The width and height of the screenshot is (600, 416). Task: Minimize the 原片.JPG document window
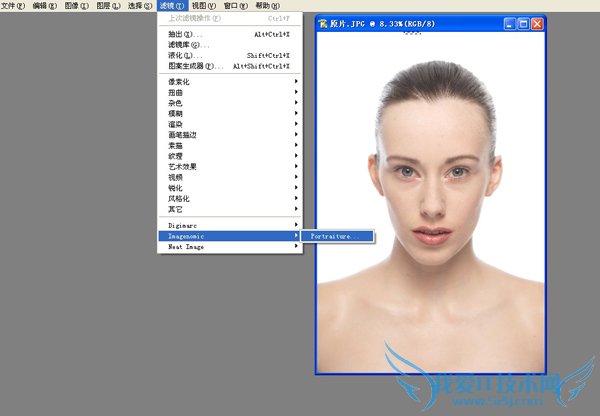tap(509, 24)
